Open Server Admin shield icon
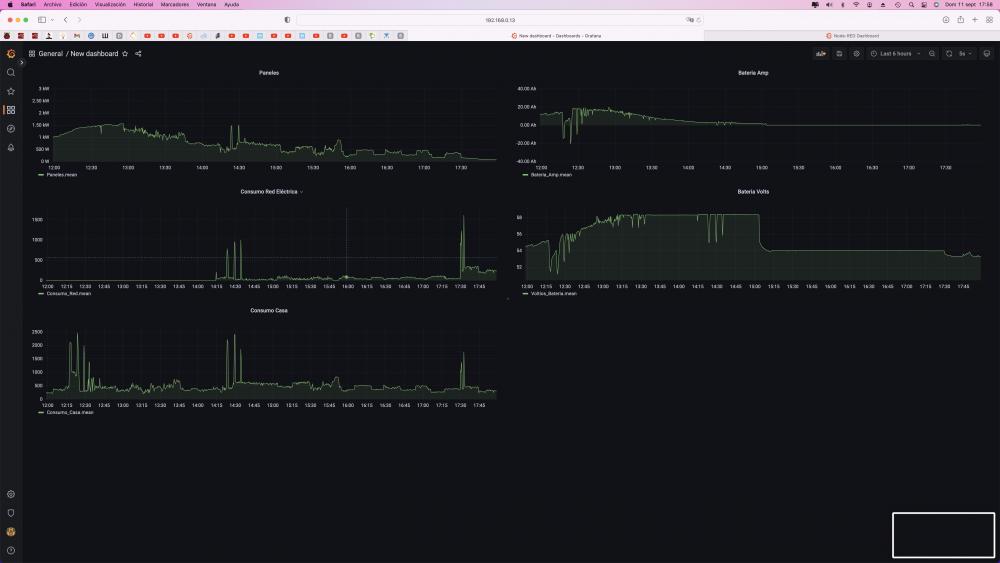The image size is (1000, 563). (x=11, y=513)
